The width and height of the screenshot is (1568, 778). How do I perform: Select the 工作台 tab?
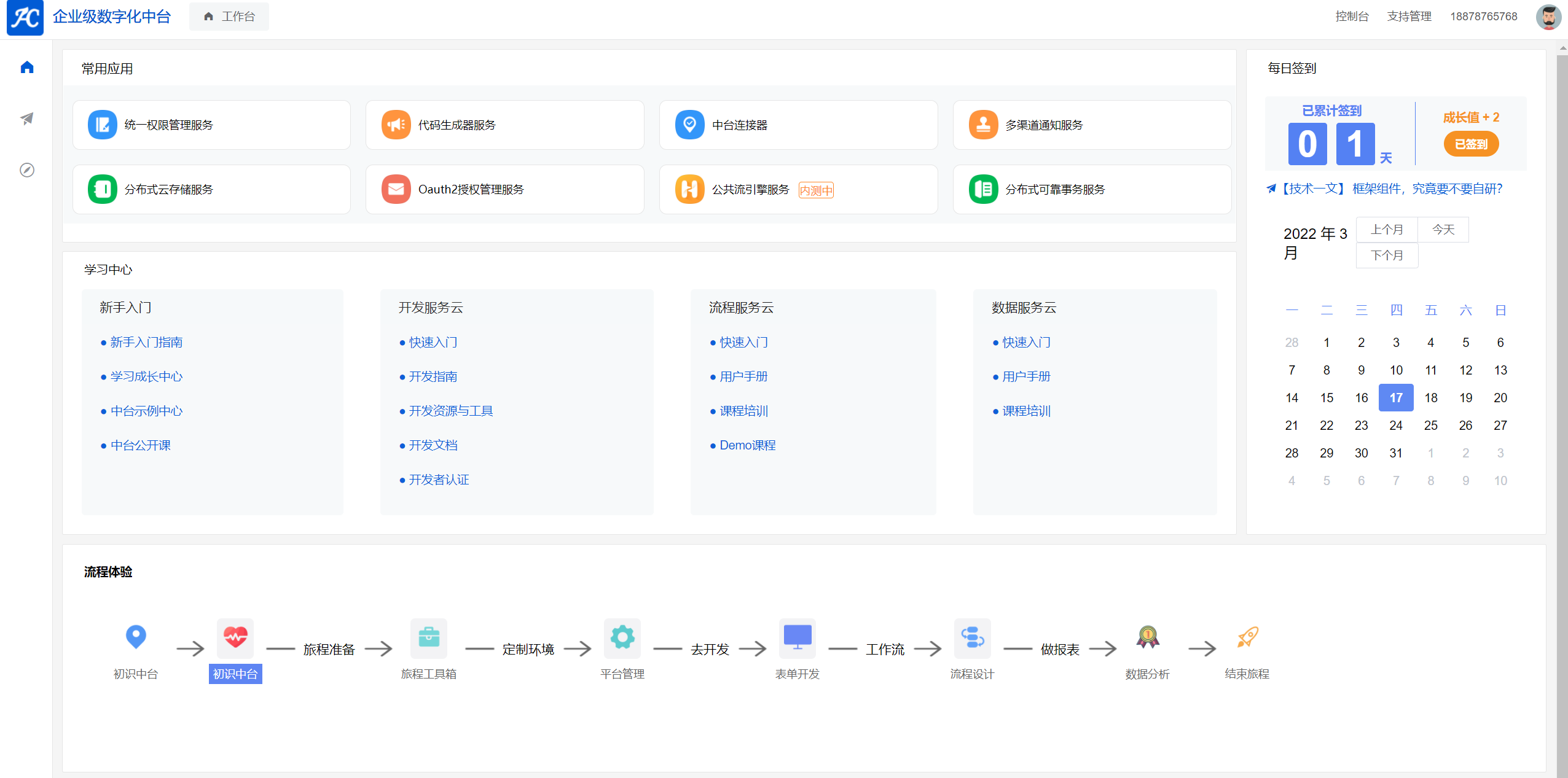[x=229, y=16]
